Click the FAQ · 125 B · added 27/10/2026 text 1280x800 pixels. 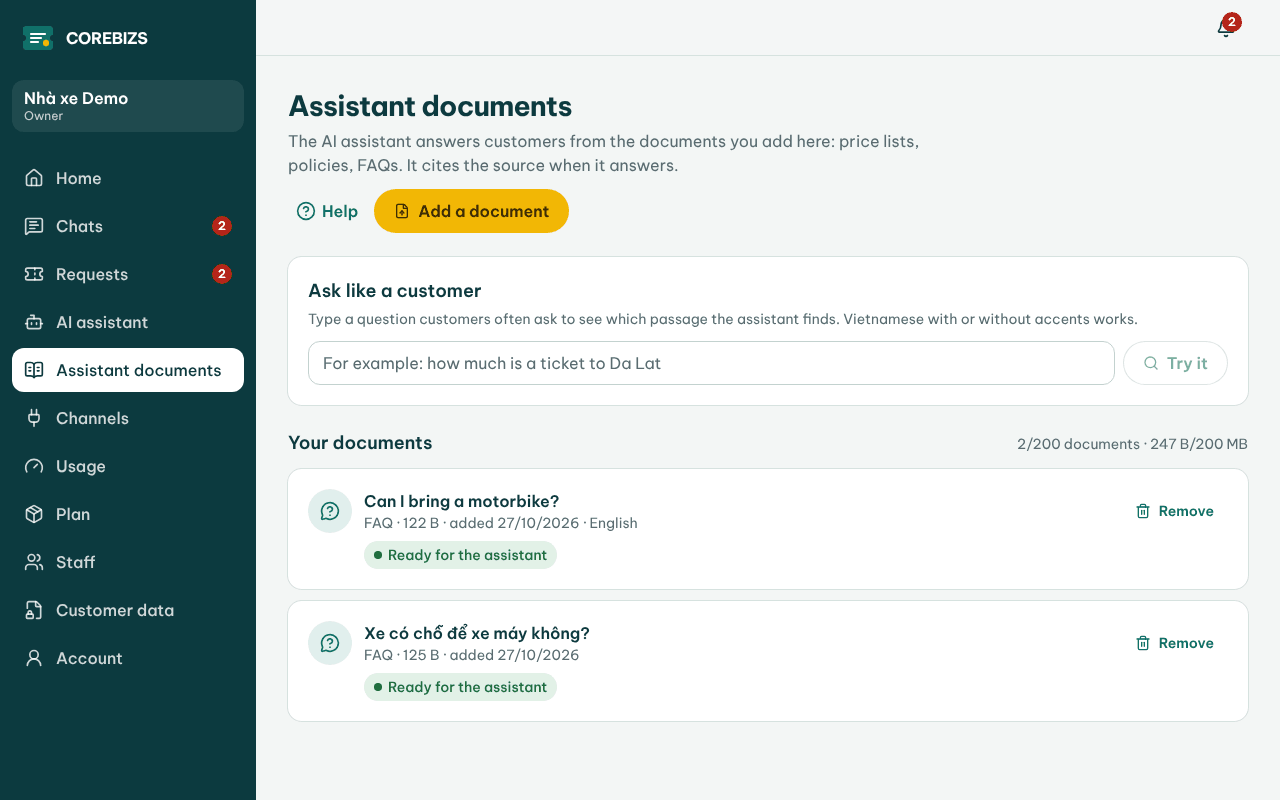pos(472,655)
